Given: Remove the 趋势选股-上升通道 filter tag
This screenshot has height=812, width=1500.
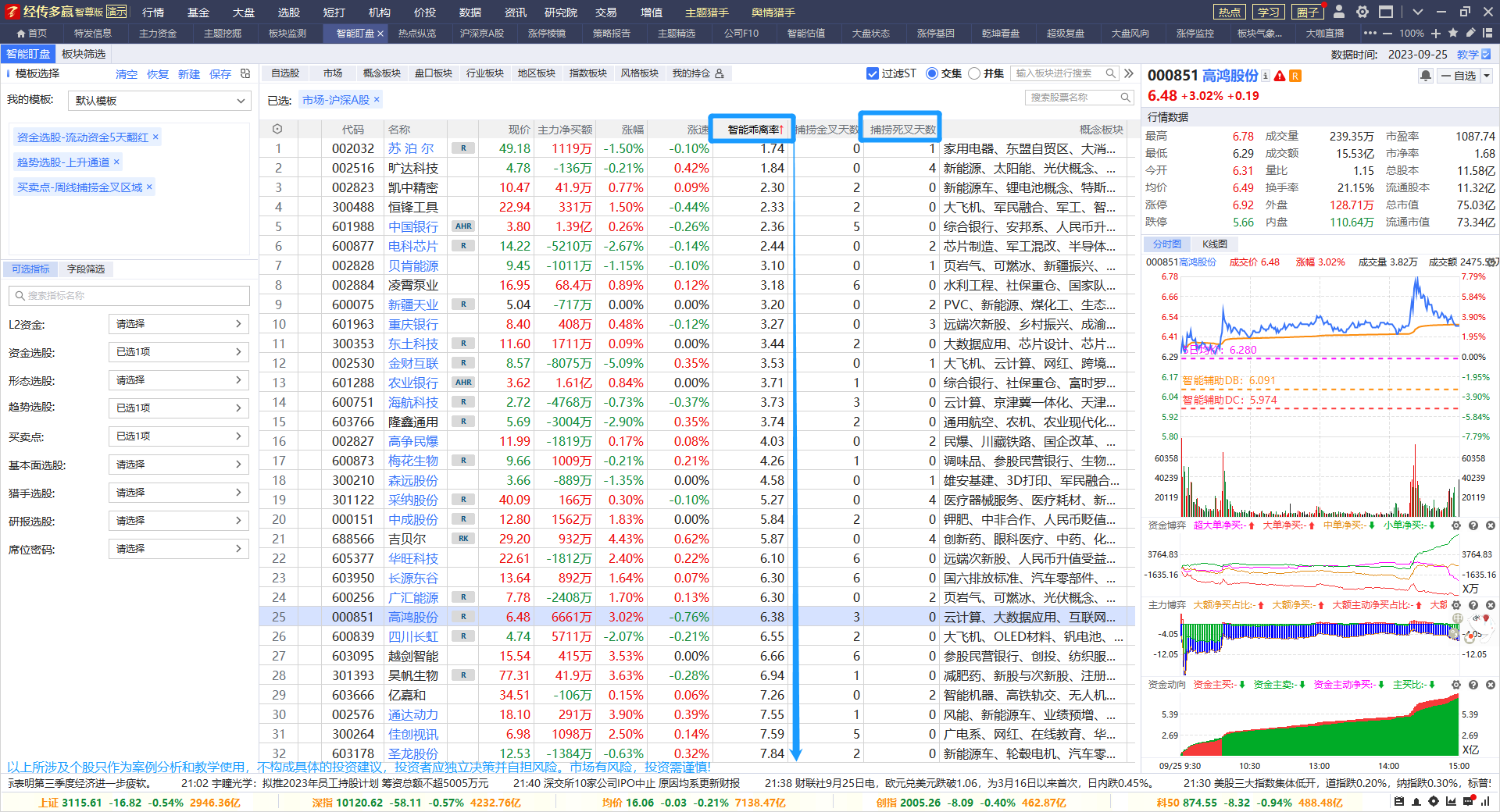Looking at the screenshot, I should (116, 162).
